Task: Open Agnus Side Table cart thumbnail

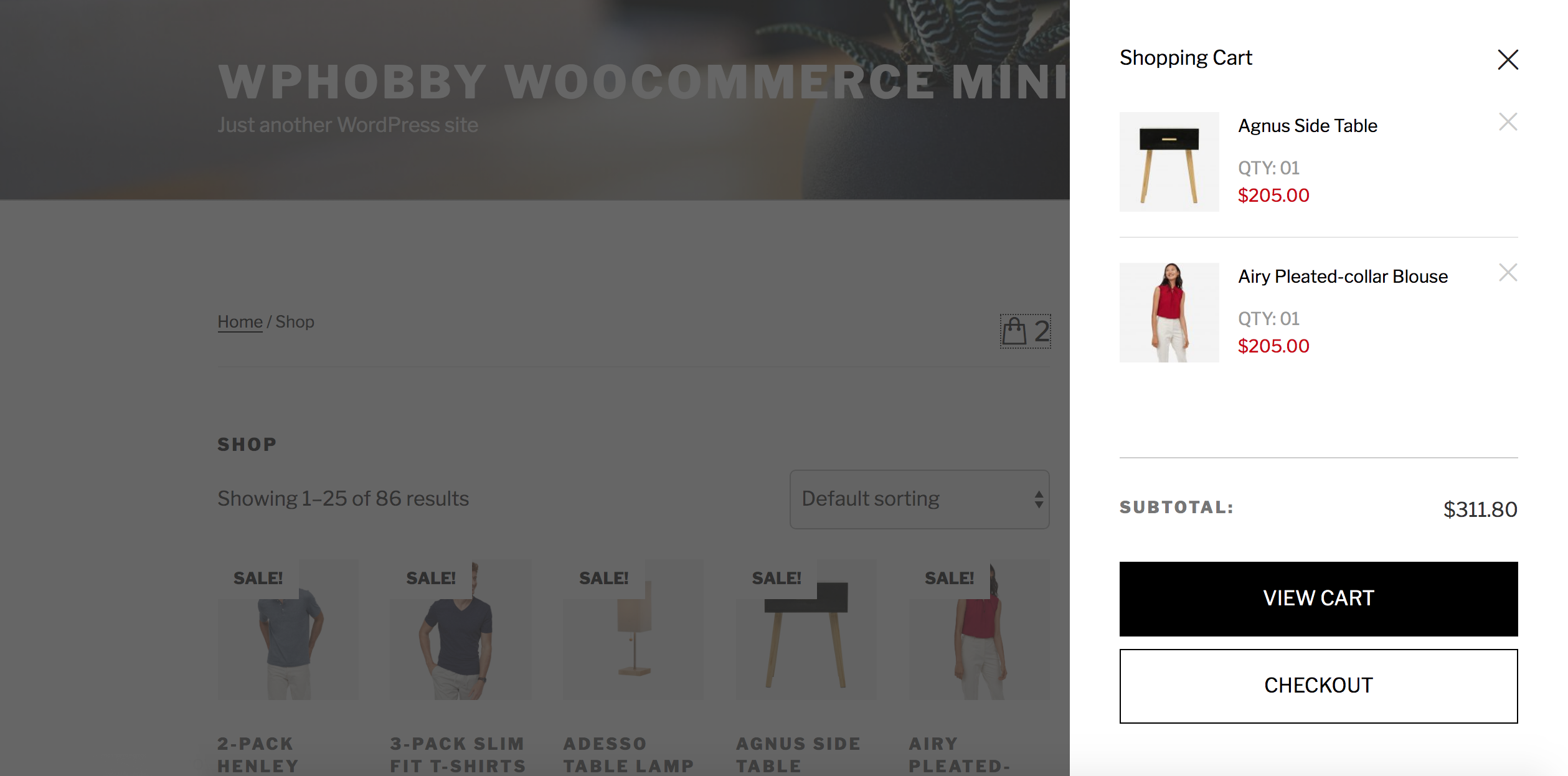Action: [1169, 162]
